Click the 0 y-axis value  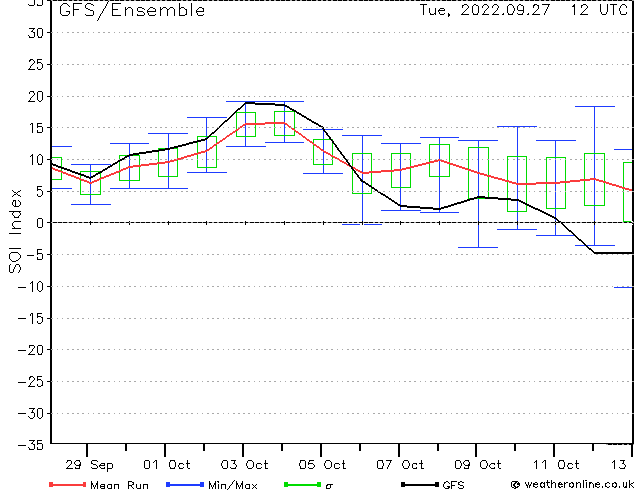click(40, 223)
